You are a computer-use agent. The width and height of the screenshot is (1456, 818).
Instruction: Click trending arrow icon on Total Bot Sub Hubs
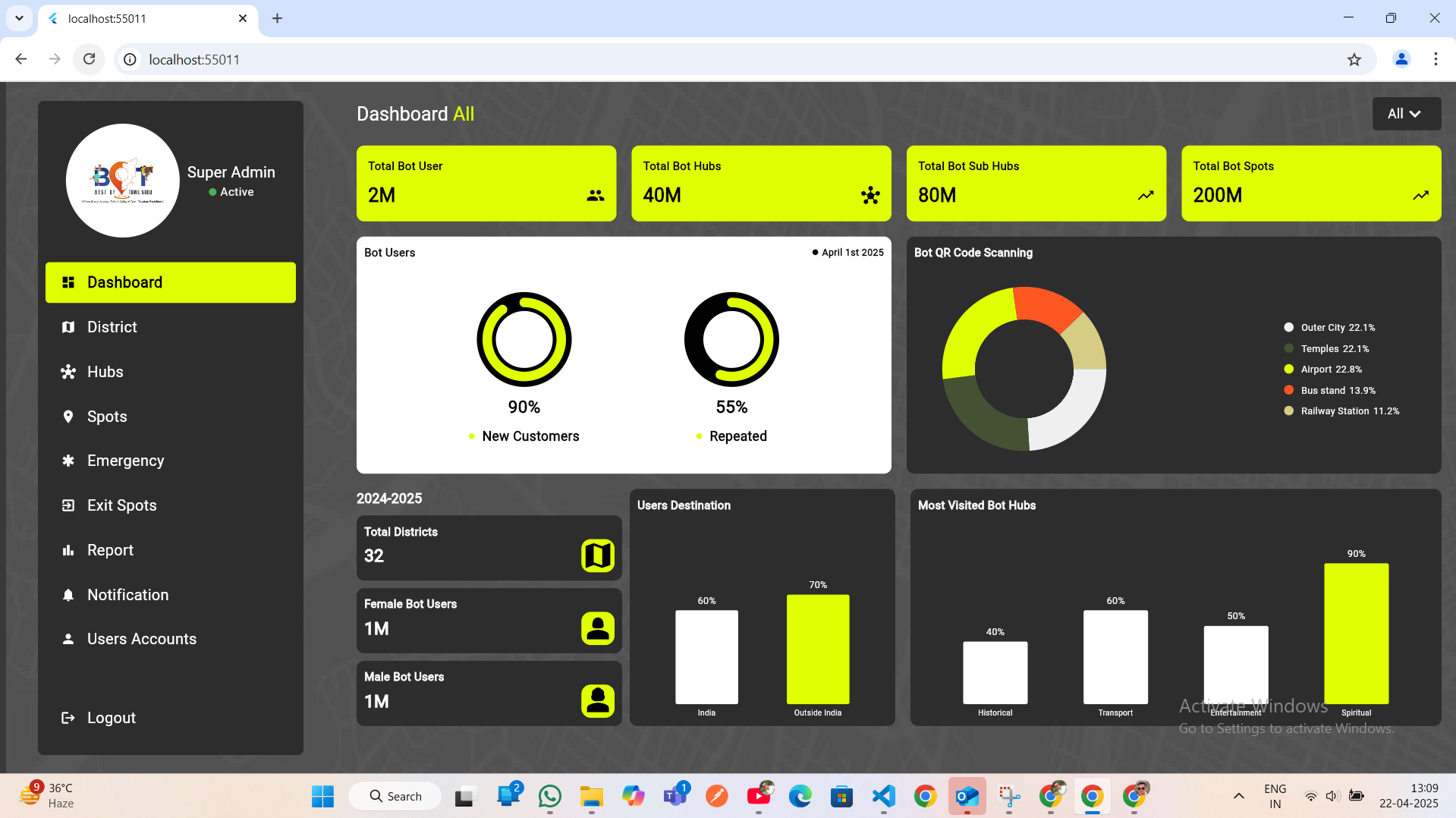pos(1146,196)
